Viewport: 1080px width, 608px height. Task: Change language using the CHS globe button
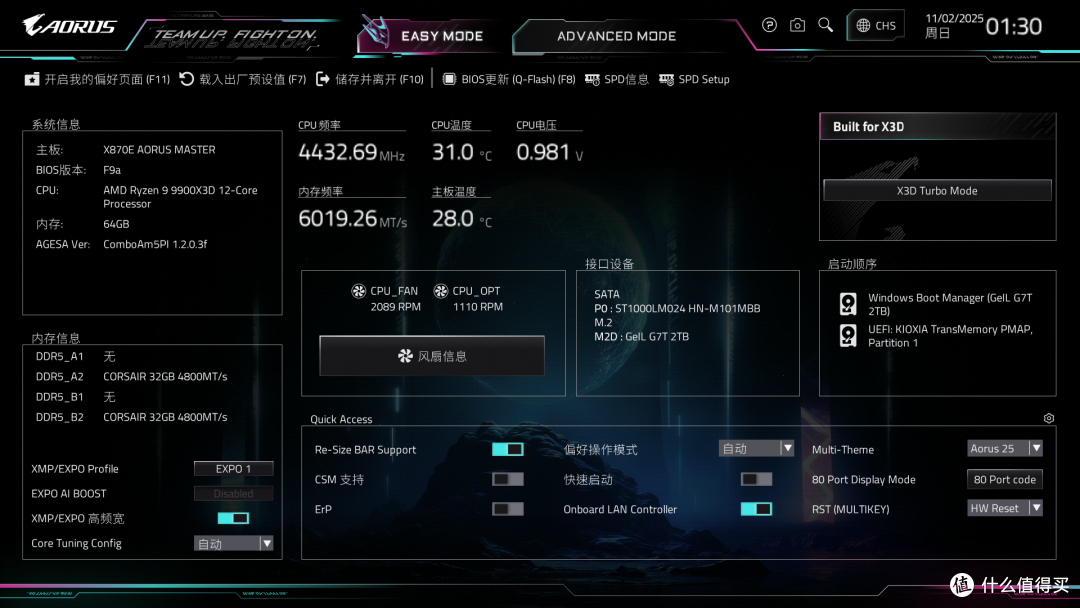coord(875,25)
